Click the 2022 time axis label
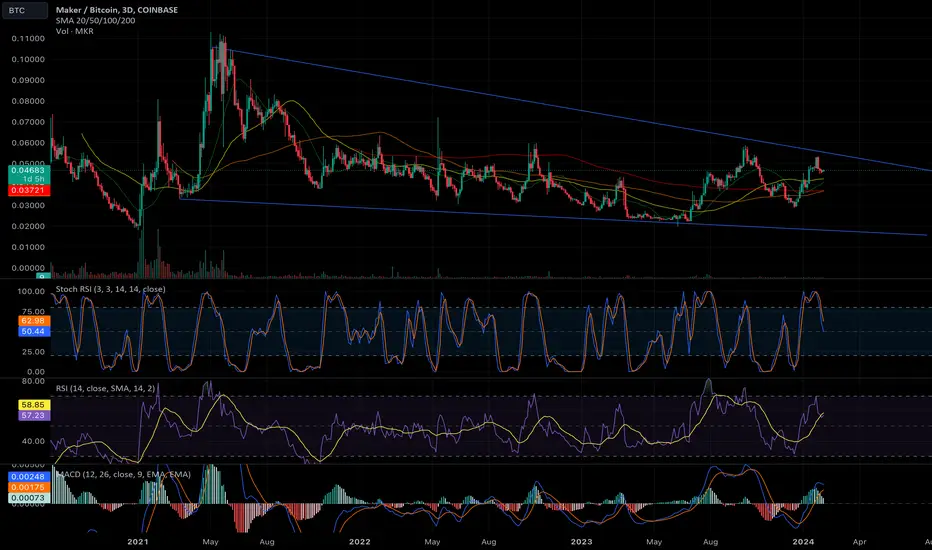The image size is (932, 550). point(360,542)
